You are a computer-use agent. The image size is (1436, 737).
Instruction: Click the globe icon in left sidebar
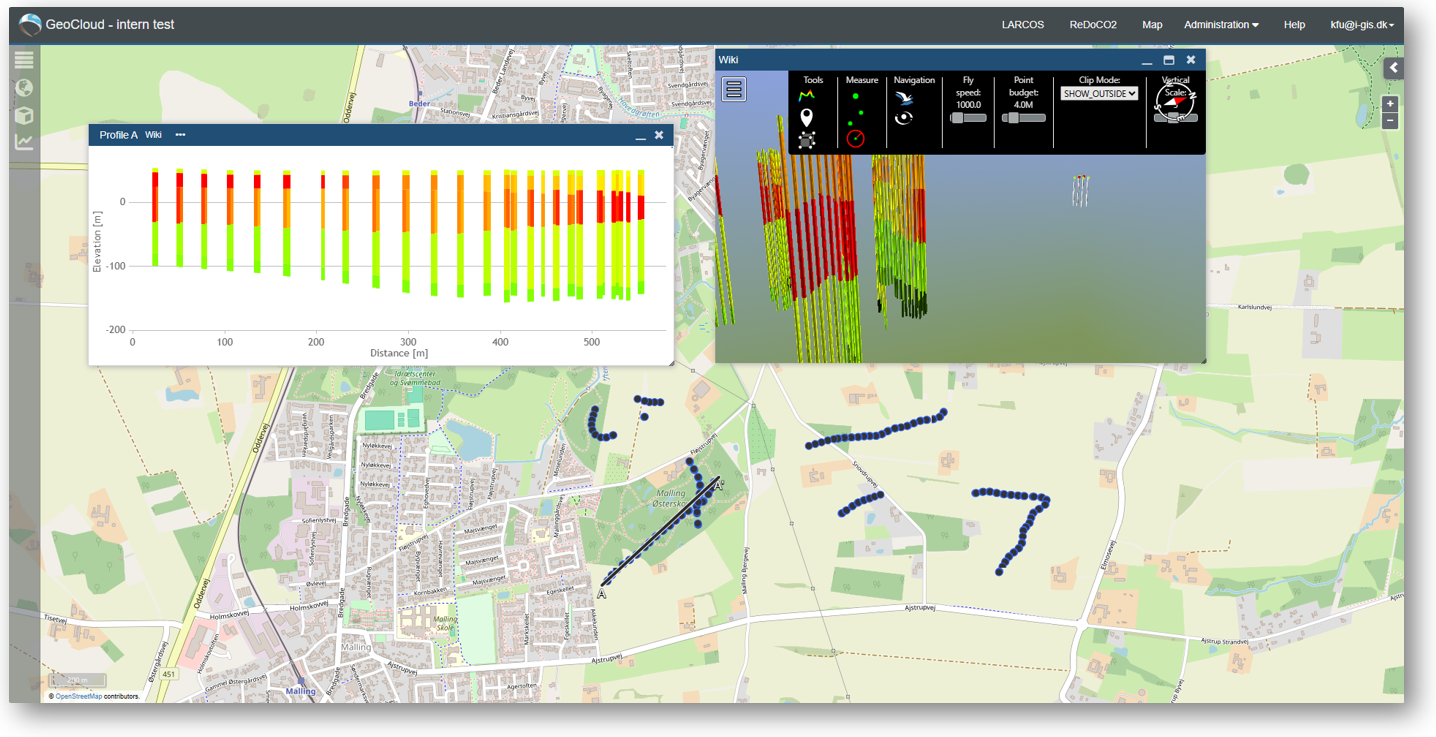24,88
